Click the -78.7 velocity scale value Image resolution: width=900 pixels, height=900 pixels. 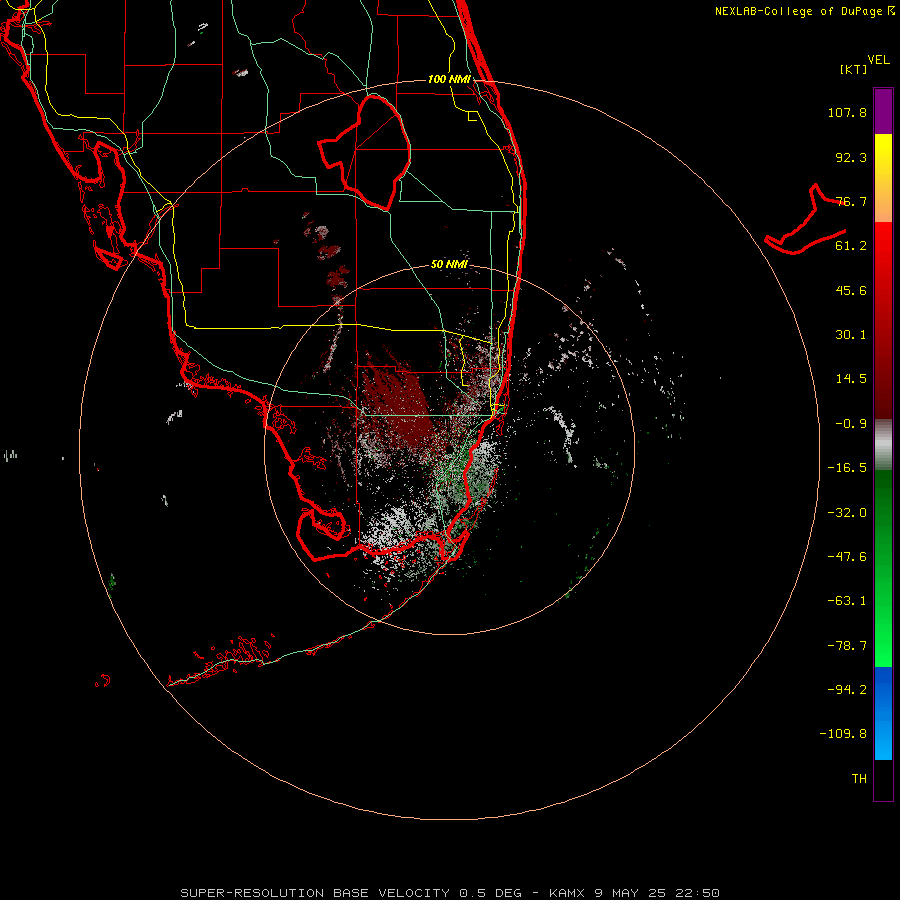click(847, 646)
